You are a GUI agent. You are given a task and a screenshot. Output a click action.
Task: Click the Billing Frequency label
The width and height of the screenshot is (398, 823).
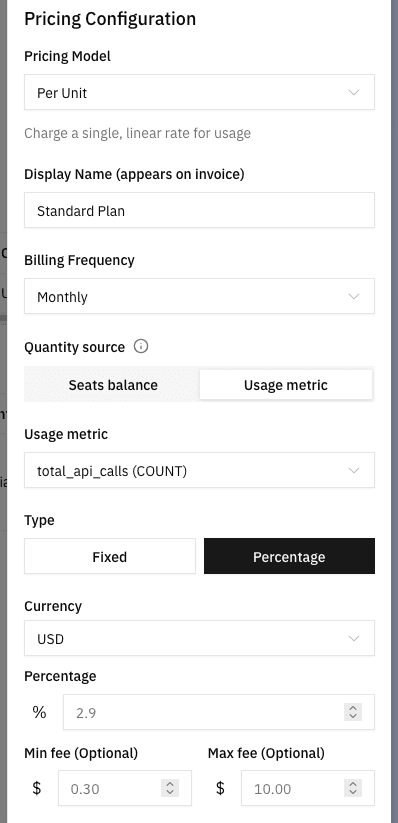(x=79, y=260)
